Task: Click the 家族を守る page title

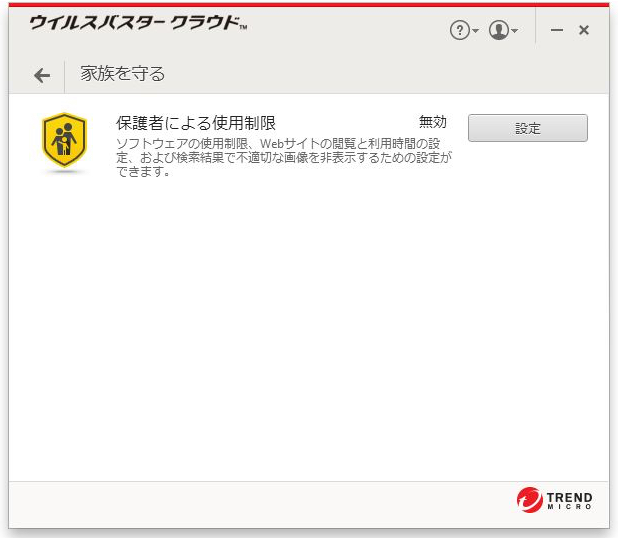Action: (x=123, y=74)
